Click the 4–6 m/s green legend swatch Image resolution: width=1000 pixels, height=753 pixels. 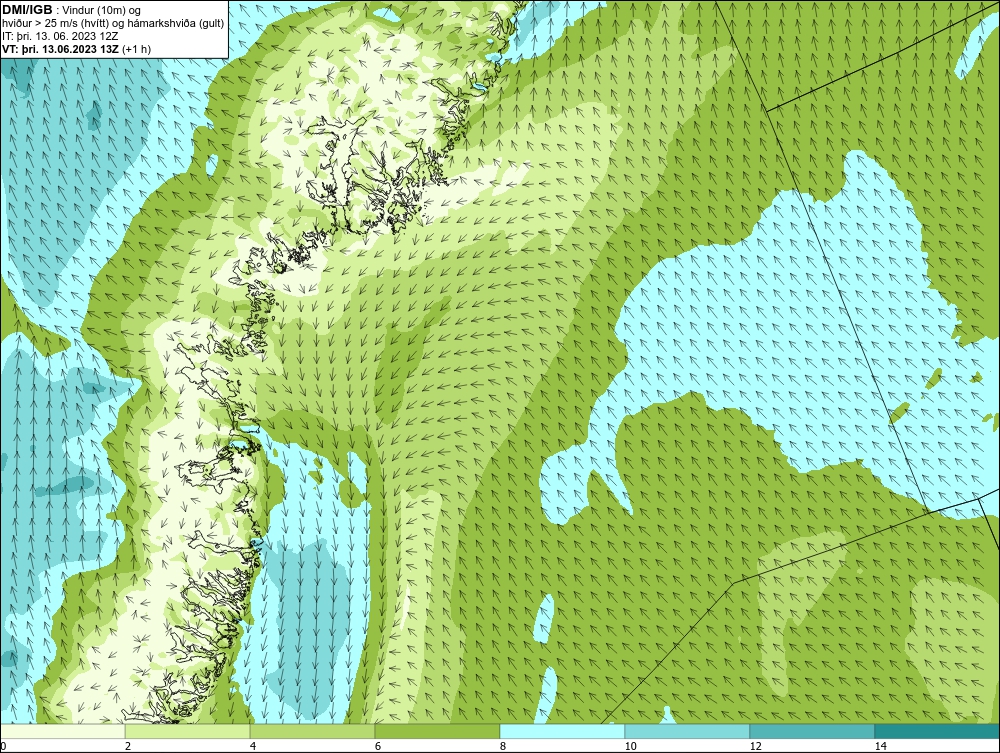pyautogui.click(x=312, y=731)
